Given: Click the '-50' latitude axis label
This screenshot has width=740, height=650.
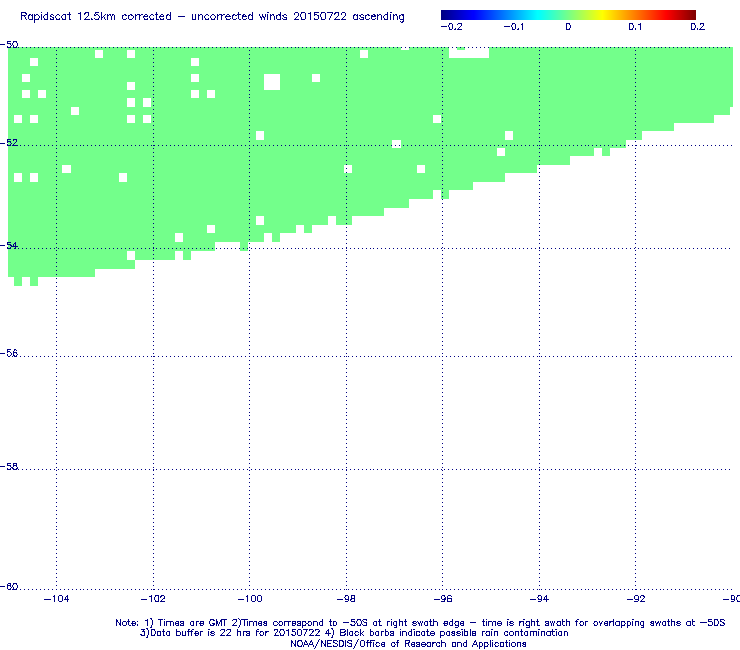Looking at the screenshot, I should (9, 45).
